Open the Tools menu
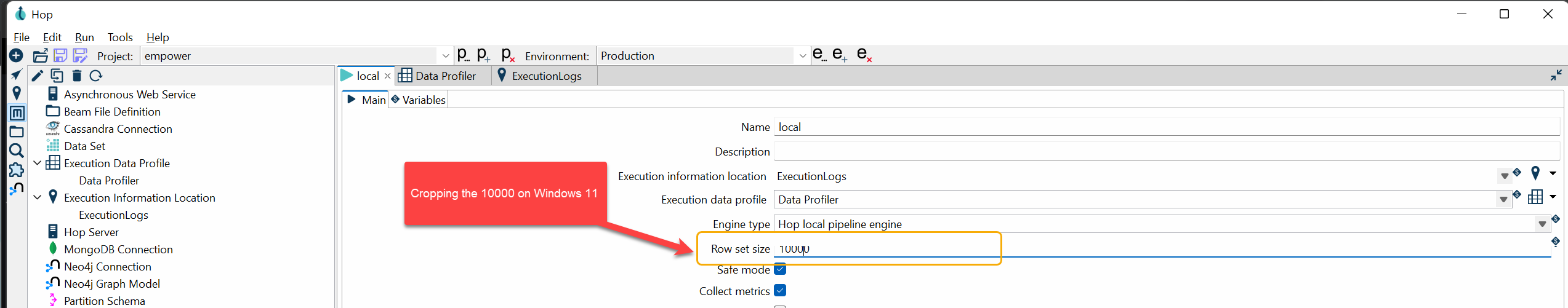Viewport: 1568px width, 308px height. tap(120, 38)
